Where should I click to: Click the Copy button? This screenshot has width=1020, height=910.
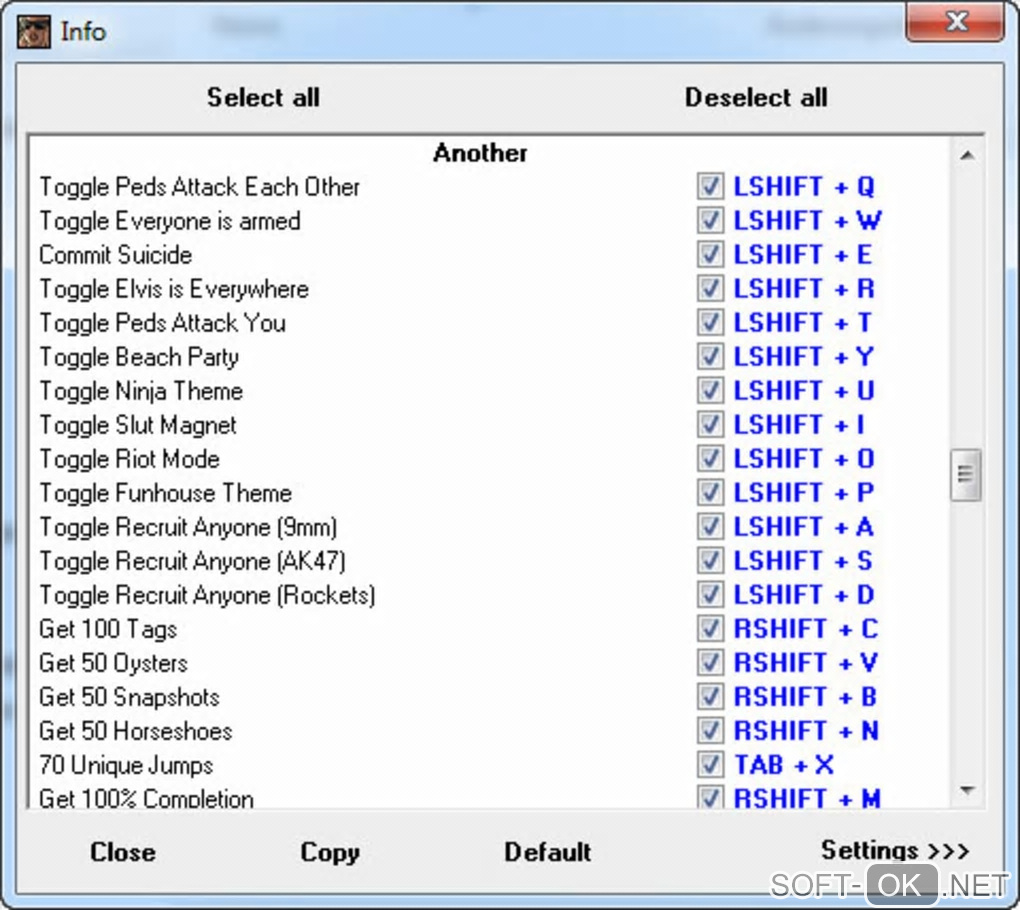pyautogui.click(x=330, y=852)
